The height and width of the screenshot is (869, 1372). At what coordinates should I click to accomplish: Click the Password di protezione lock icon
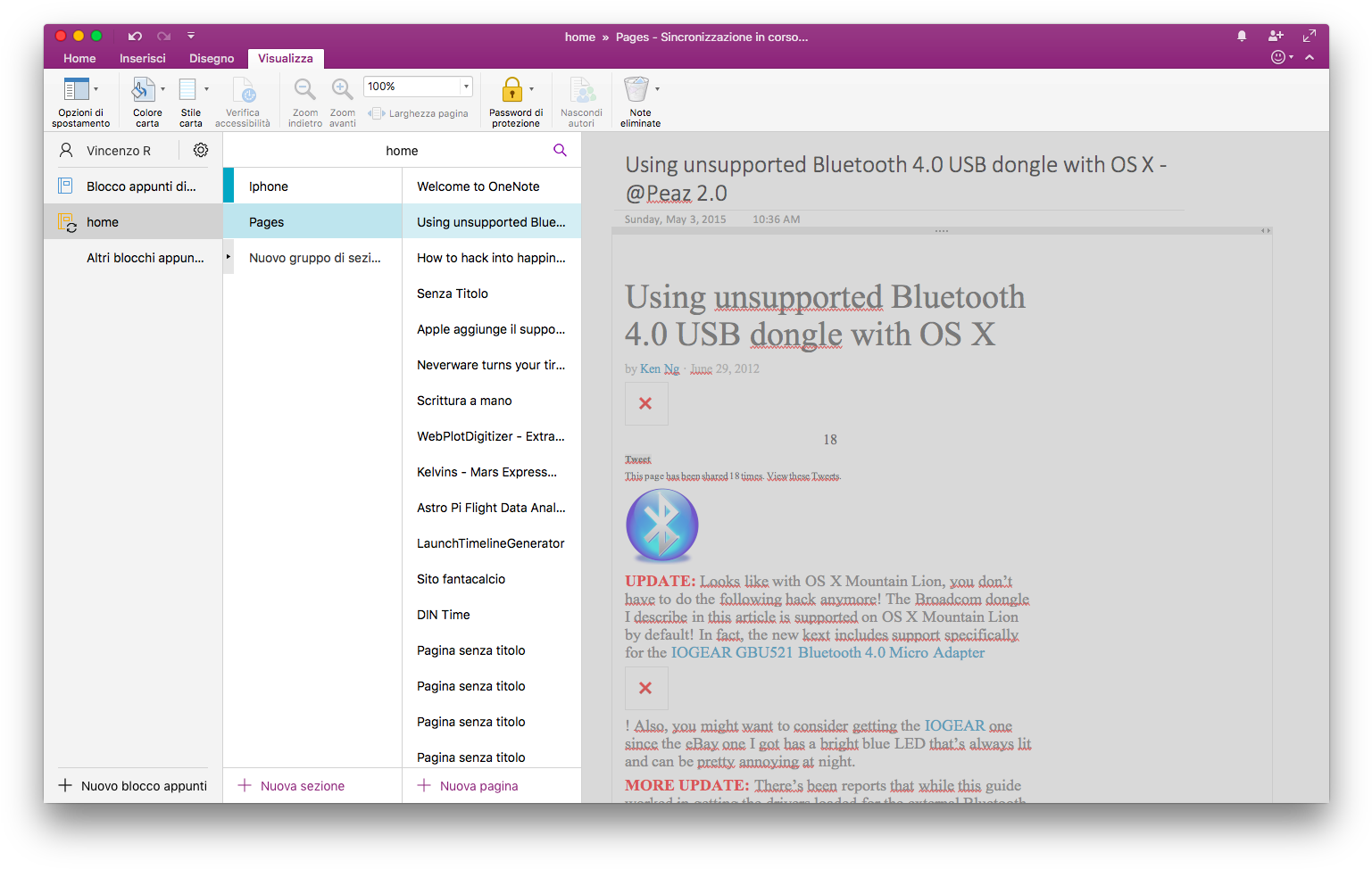tap(512, 89)
